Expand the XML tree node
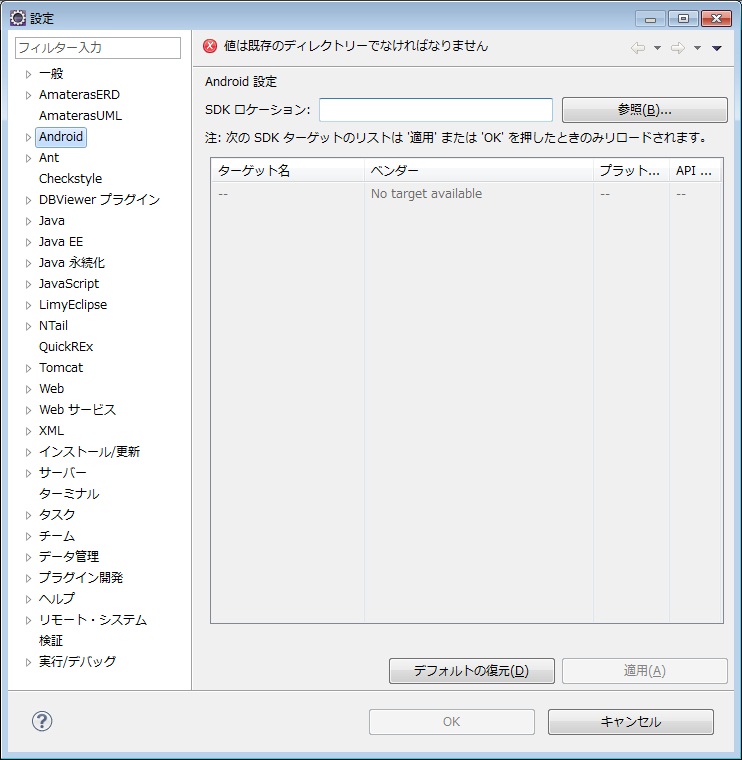This screenshot has width=742, height=760. pos(28,431)
